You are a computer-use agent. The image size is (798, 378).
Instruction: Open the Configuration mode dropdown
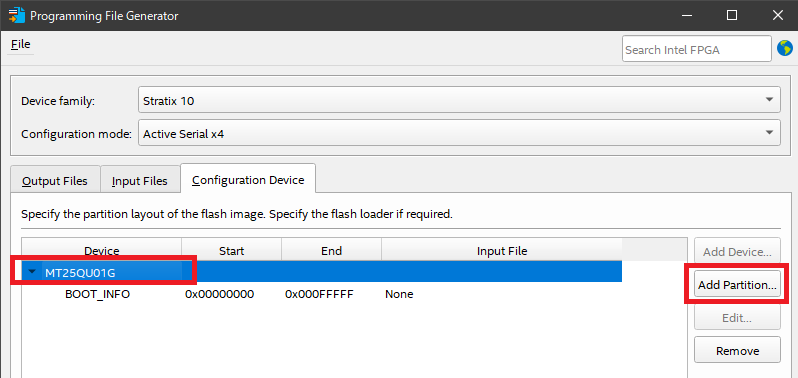pyautogui.click(x=459, y=134)
